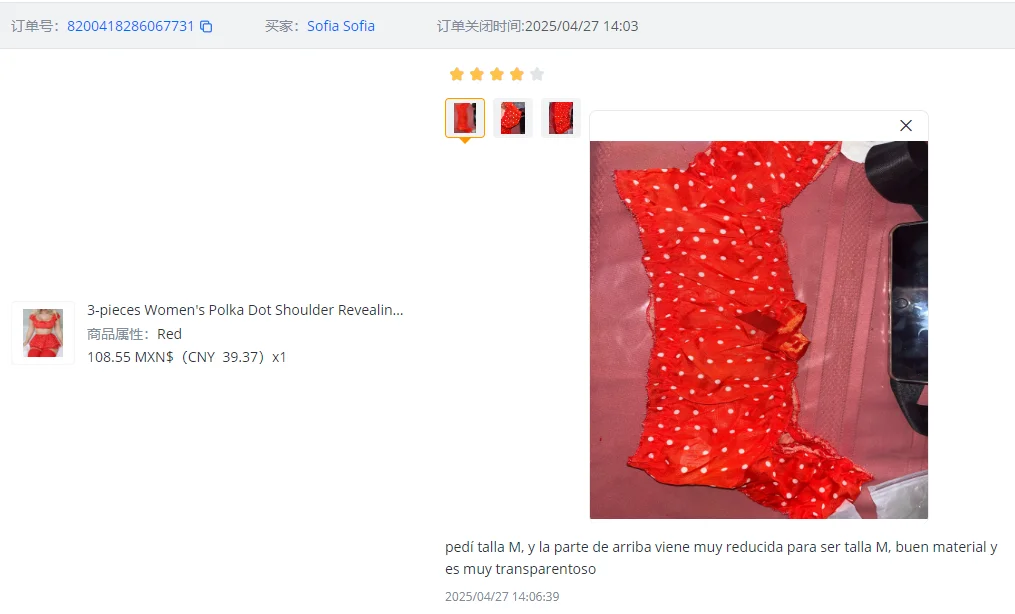Select the second review photo thumbnail

[x=513, y=118]
